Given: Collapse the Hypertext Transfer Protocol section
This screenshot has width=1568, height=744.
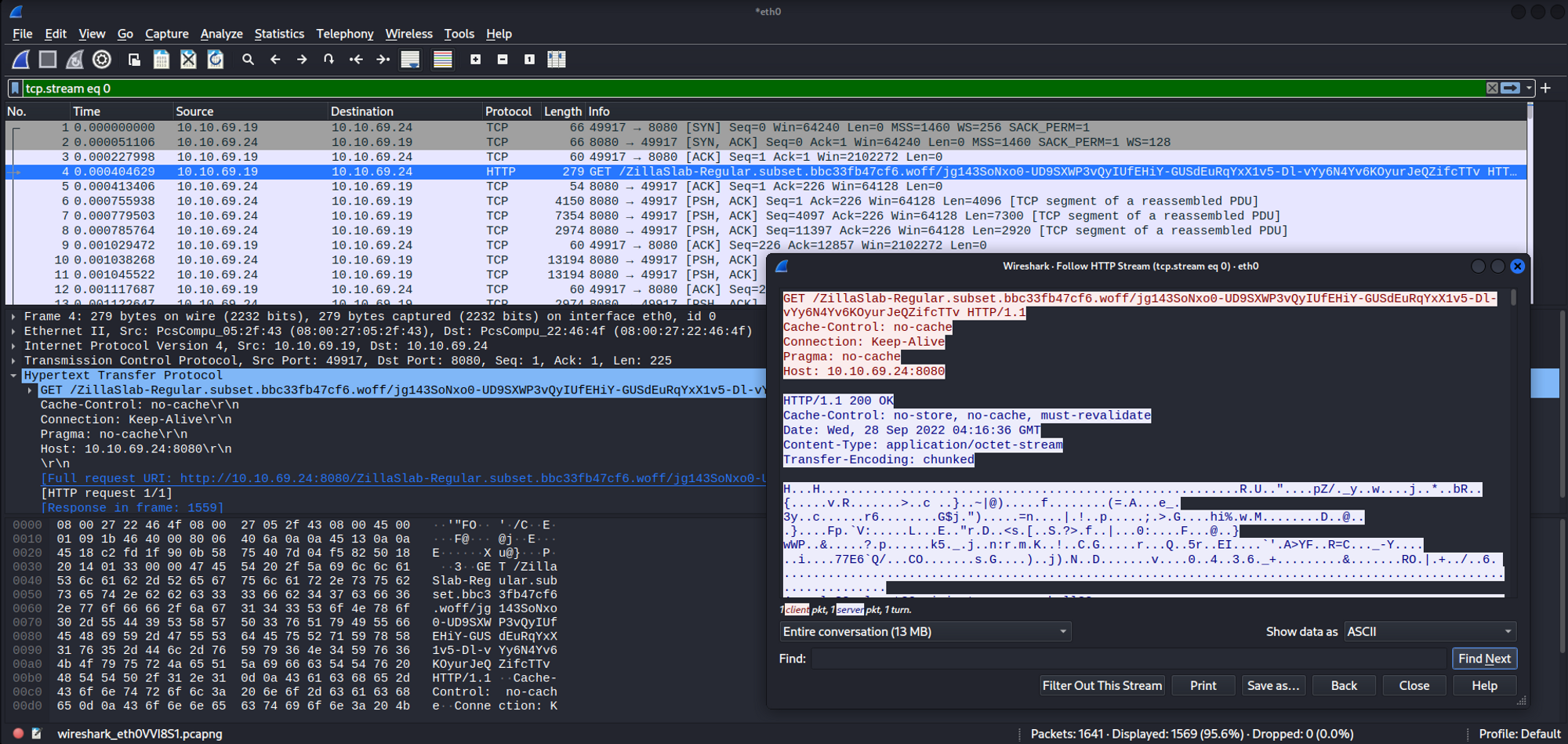Looking at the screenshot, I should pos(13,376).
